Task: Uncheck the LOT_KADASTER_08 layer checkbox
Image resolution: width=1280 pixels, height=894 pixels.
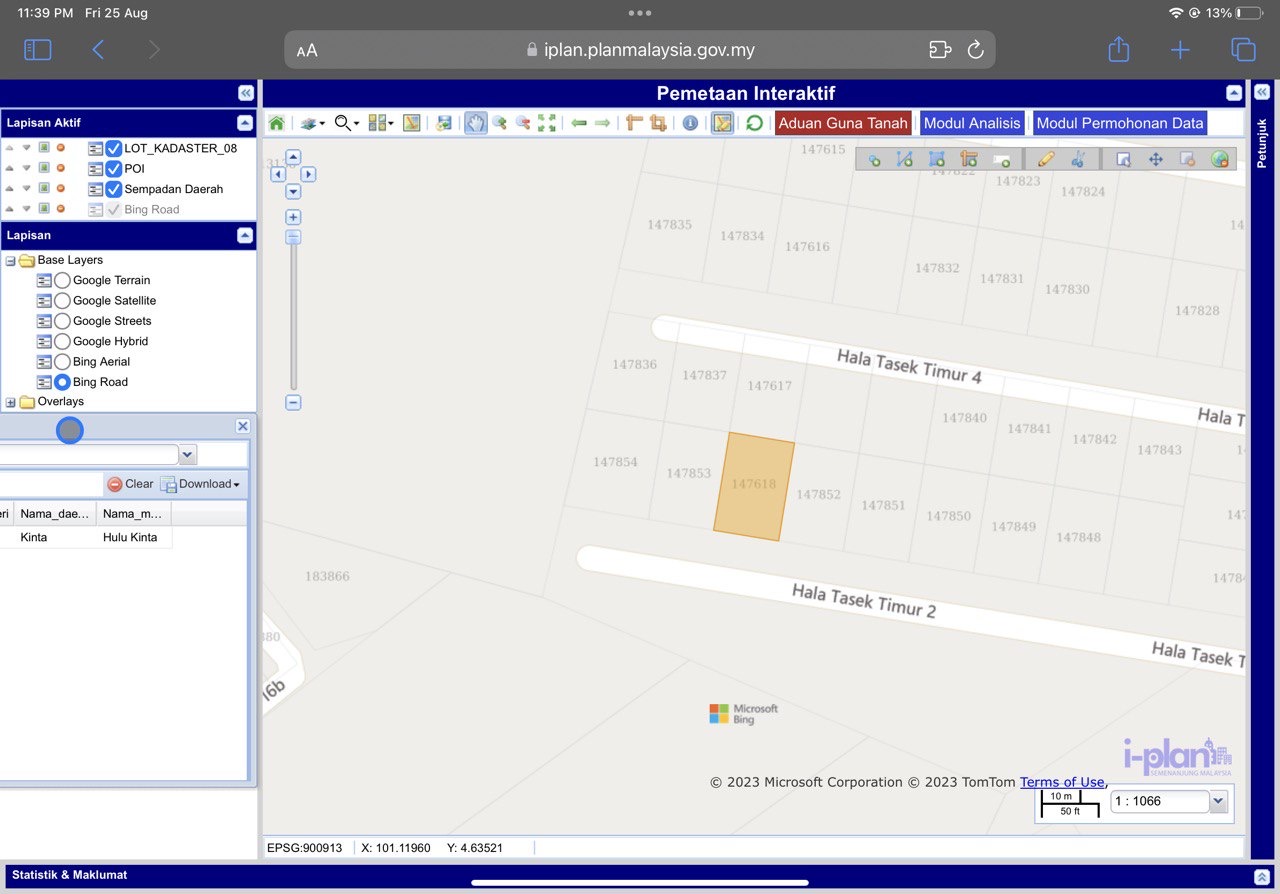Action: click(x=114, y=148)
